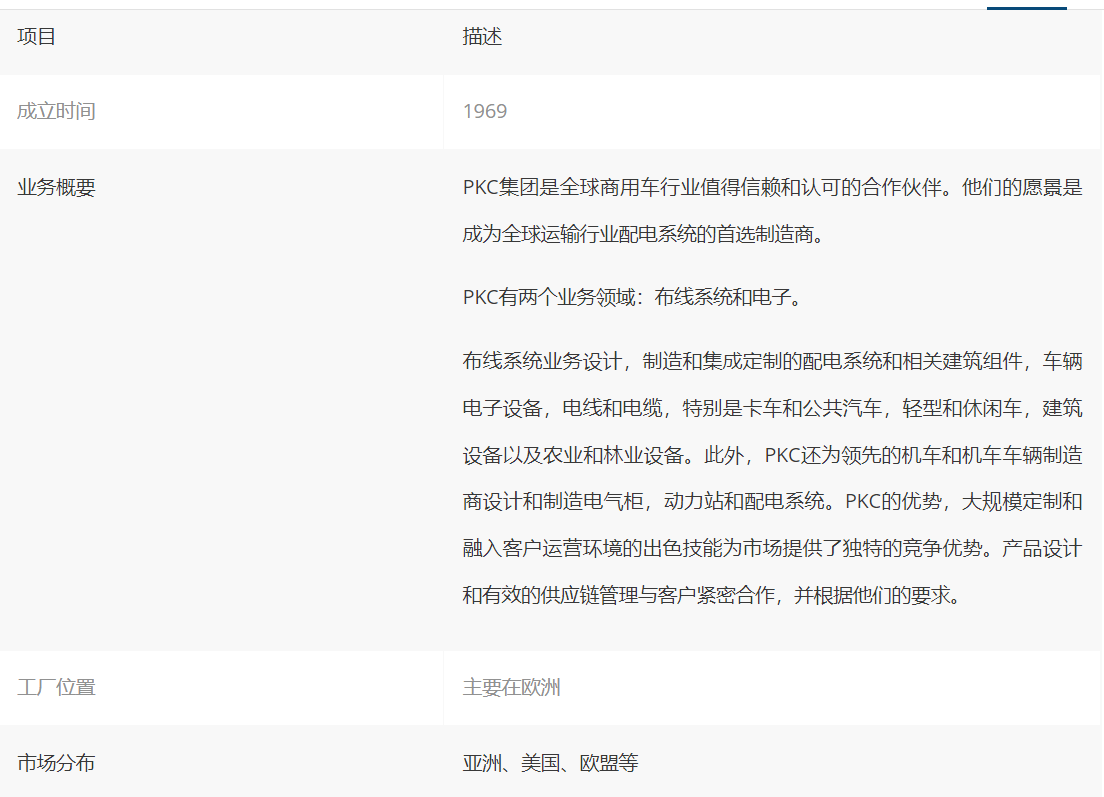Click the 描述 column header
The width and height of the screenshot is (1104, 797).
[x=482, y=37]
